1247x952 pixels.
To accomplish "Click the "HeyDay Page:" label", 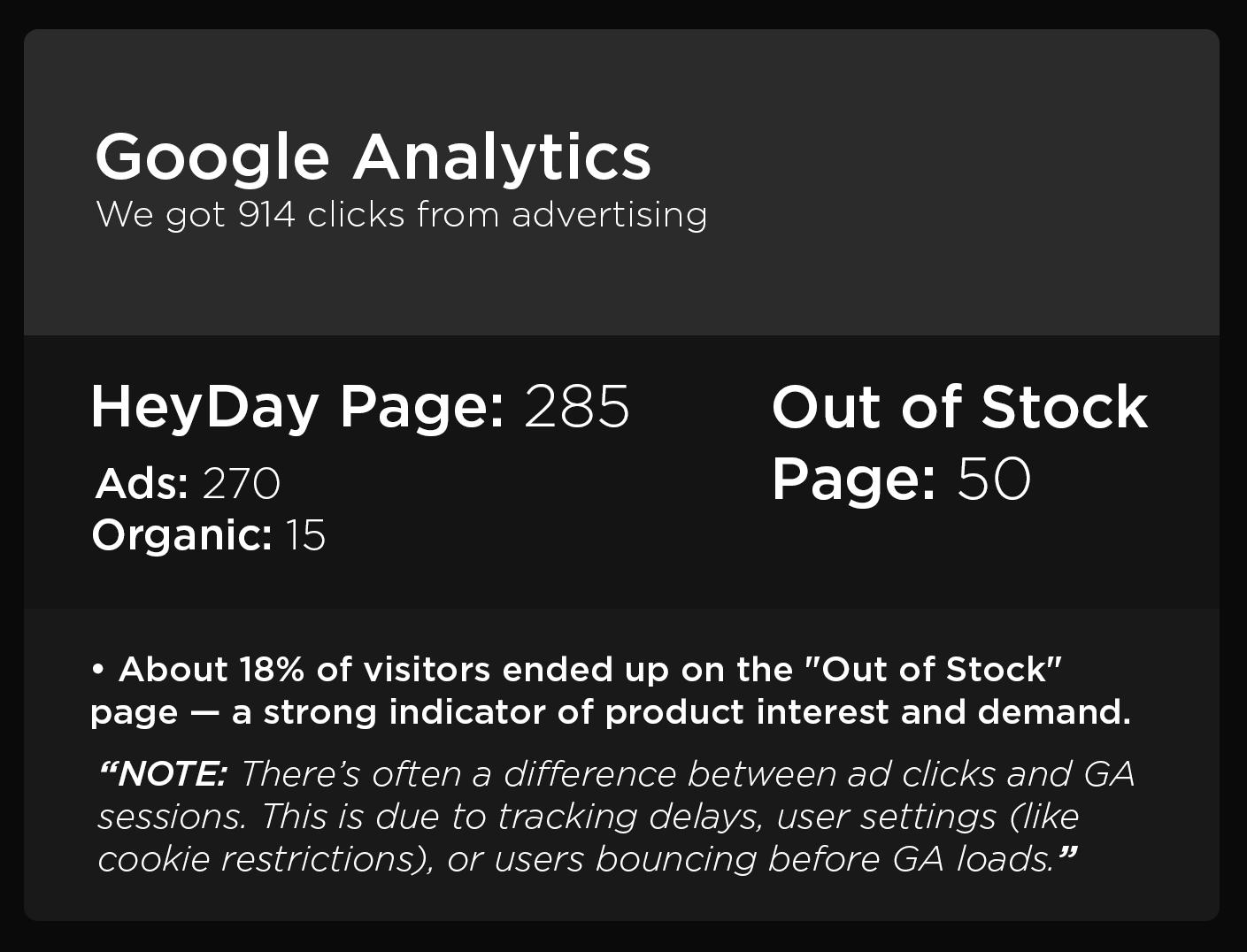I will point(297,407).
